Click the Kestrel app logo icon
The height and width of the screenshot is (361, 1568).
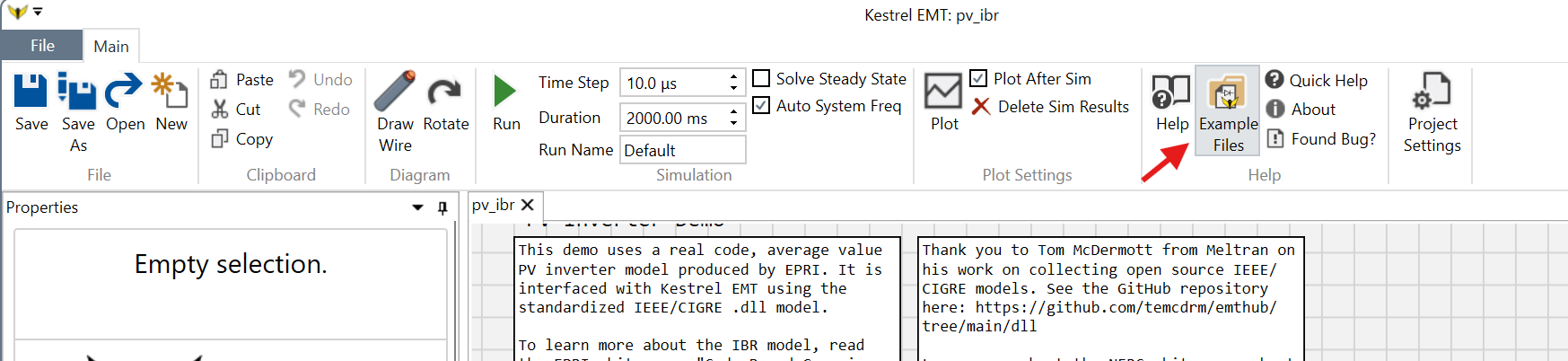point(17,12)
